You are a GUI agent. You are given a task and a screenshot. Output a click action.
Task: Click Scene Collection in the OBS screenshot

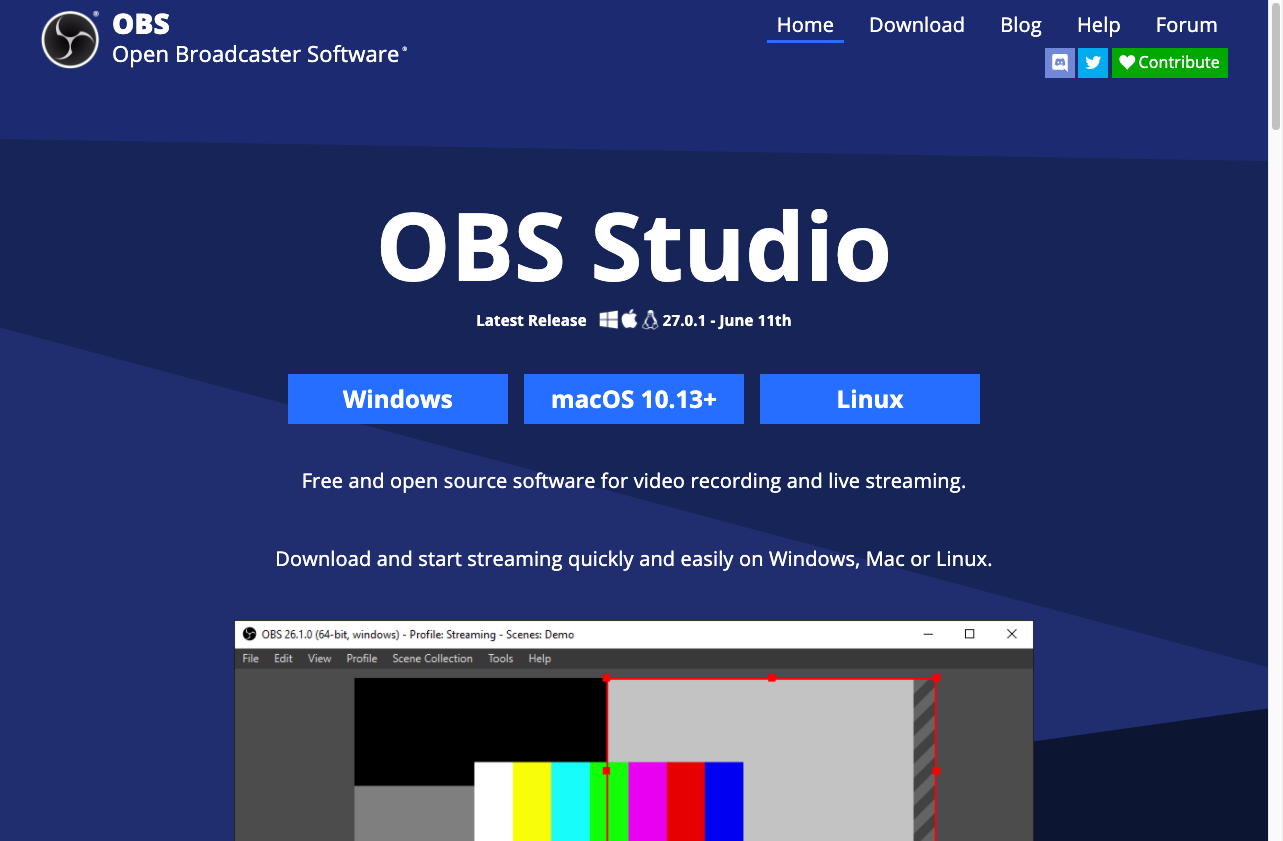pyautogui.click(x=433, y=659)
